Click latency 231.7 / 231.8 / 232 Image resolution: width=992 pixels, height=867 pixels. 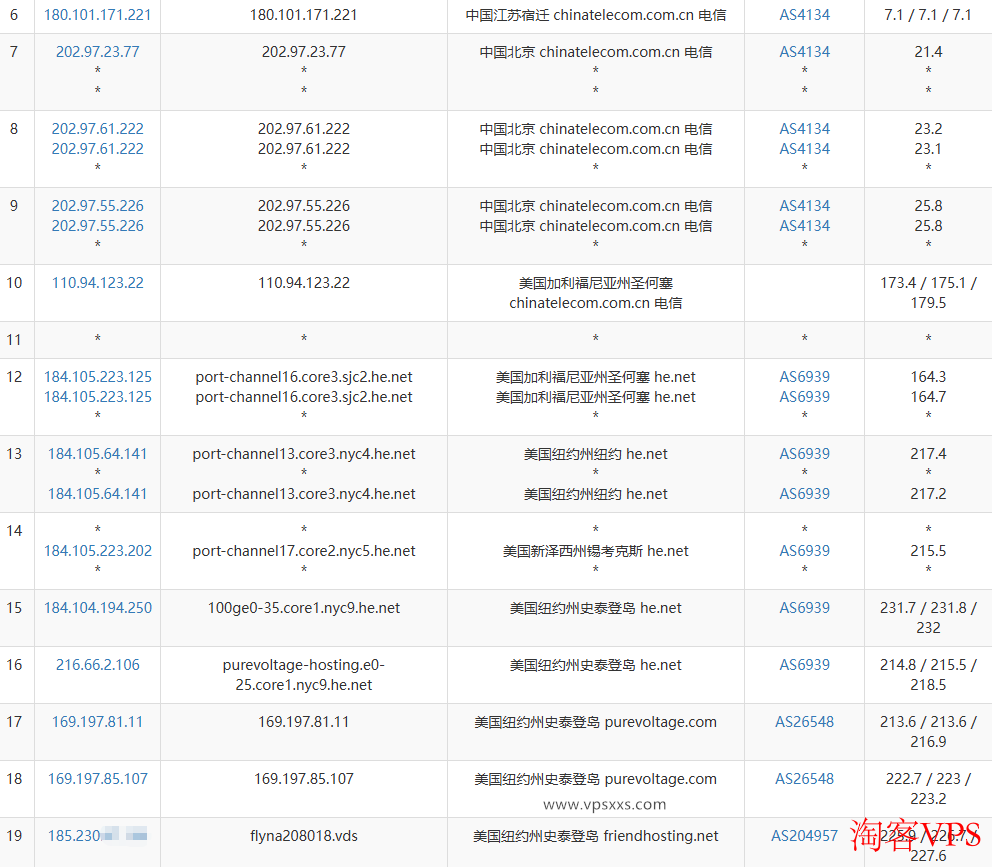click(x=927, y=618)
